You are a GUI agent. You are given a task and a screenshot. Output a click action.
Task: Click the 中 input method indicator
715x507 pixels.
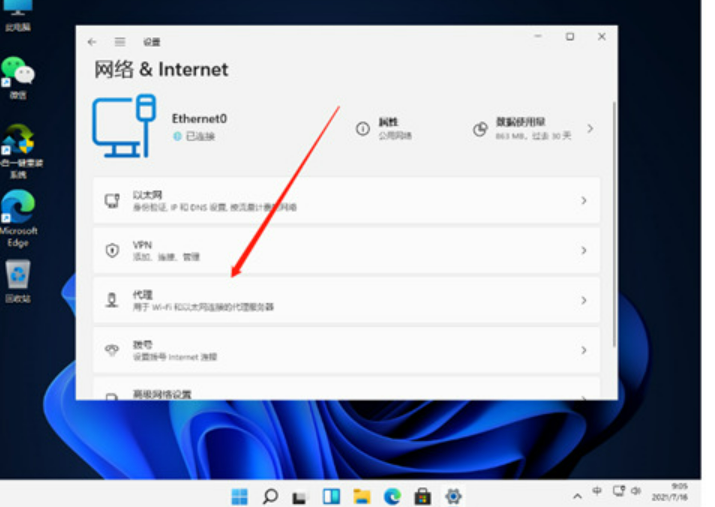pyautogui.click(x=597, y=491)
